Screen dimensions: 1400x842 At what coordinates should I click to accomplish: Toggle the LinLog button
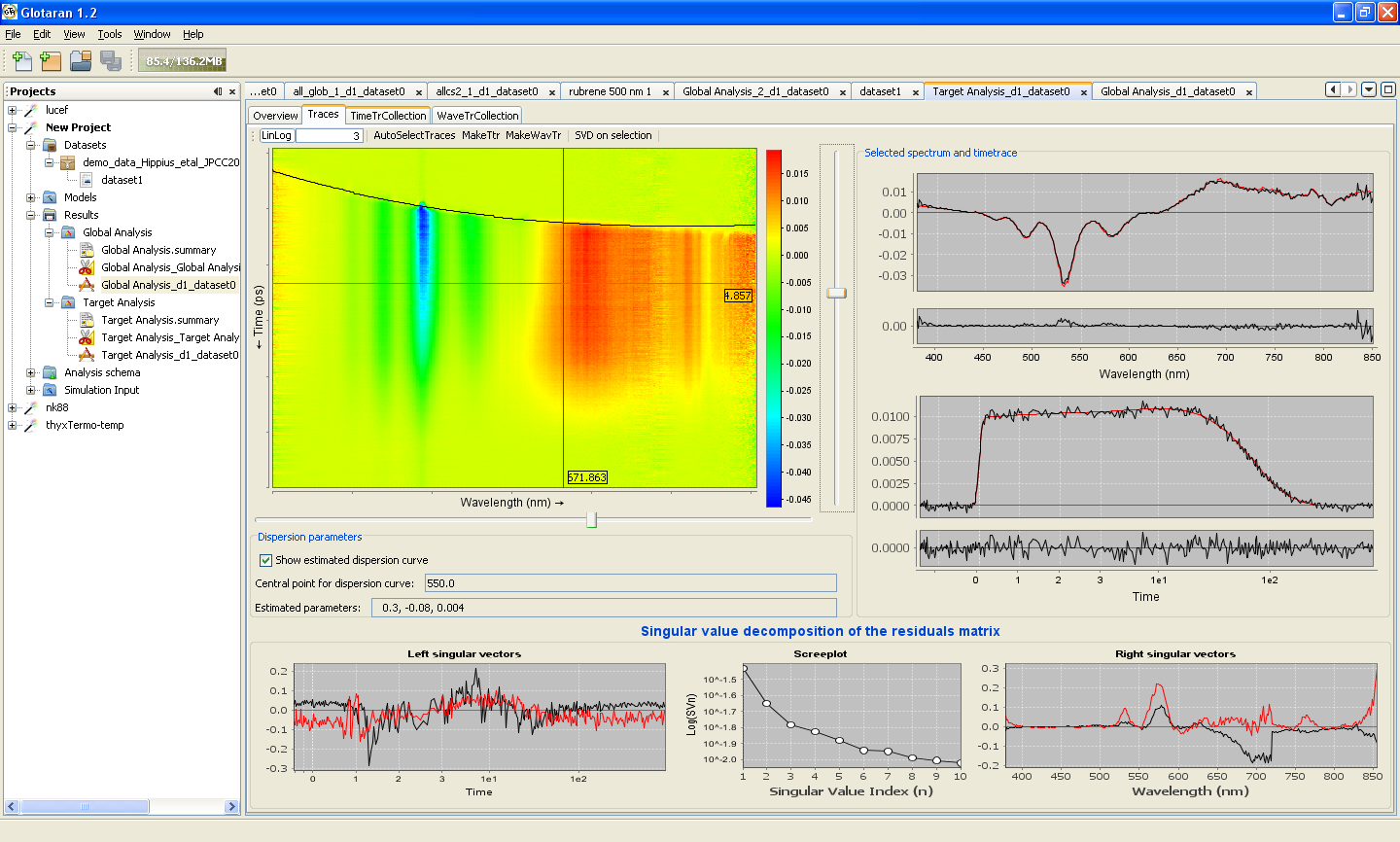276,135
